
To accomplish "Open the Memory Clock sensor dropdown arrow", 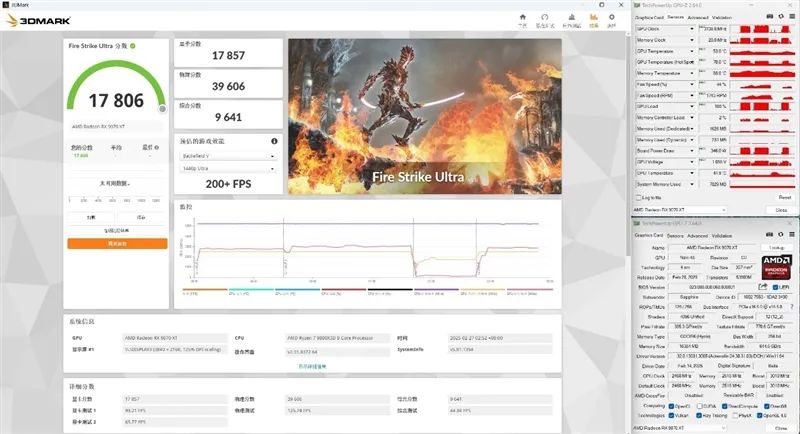I will click(x=692, y=40).
